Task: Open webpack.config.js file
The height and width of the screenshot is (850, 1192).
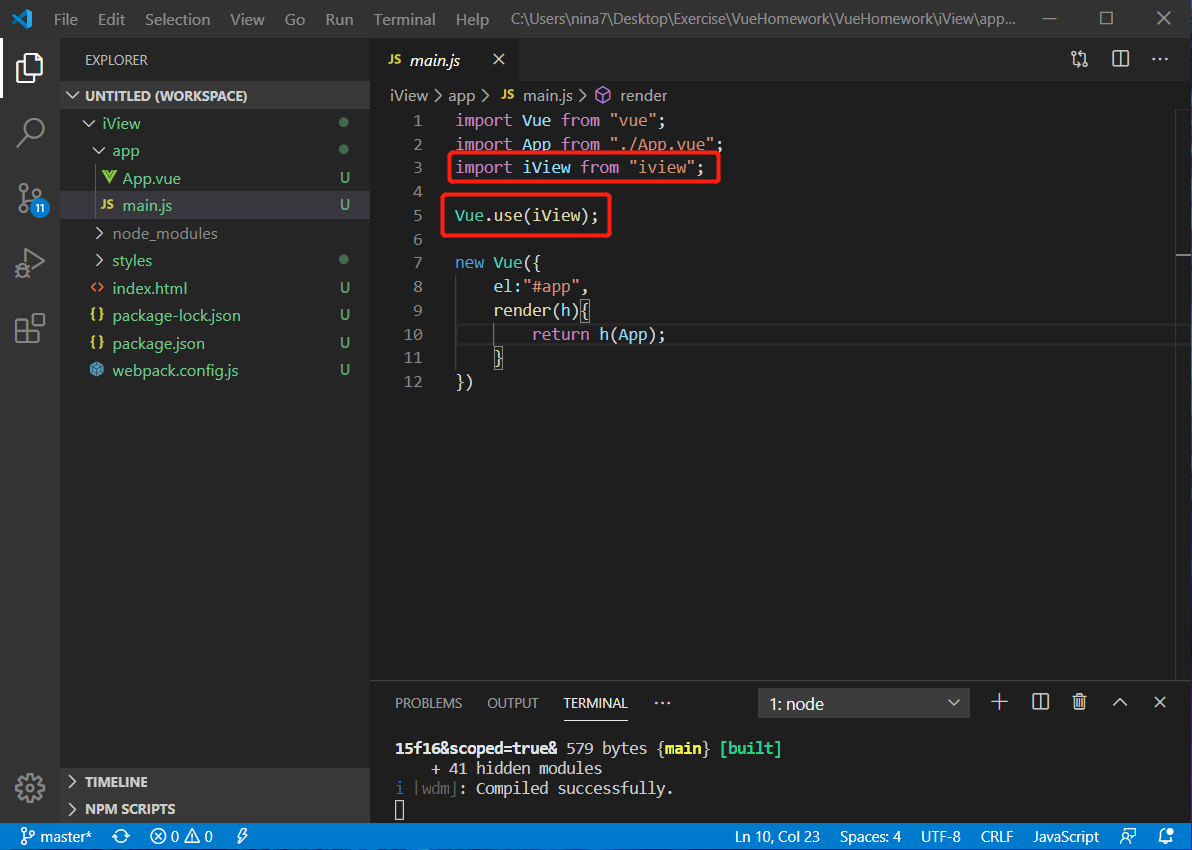Action: click(x=215, y=370)
